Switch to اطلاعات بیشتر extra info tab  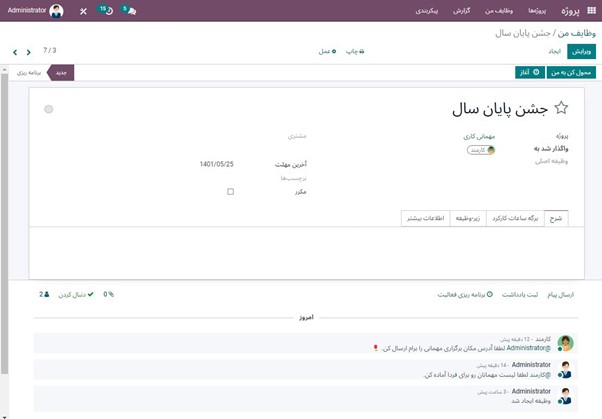coord(425,219)
